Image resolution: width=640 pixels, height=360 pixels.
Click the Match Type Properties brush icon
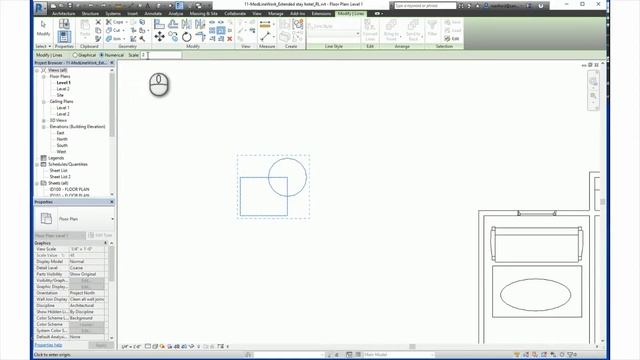click(98, 39)
